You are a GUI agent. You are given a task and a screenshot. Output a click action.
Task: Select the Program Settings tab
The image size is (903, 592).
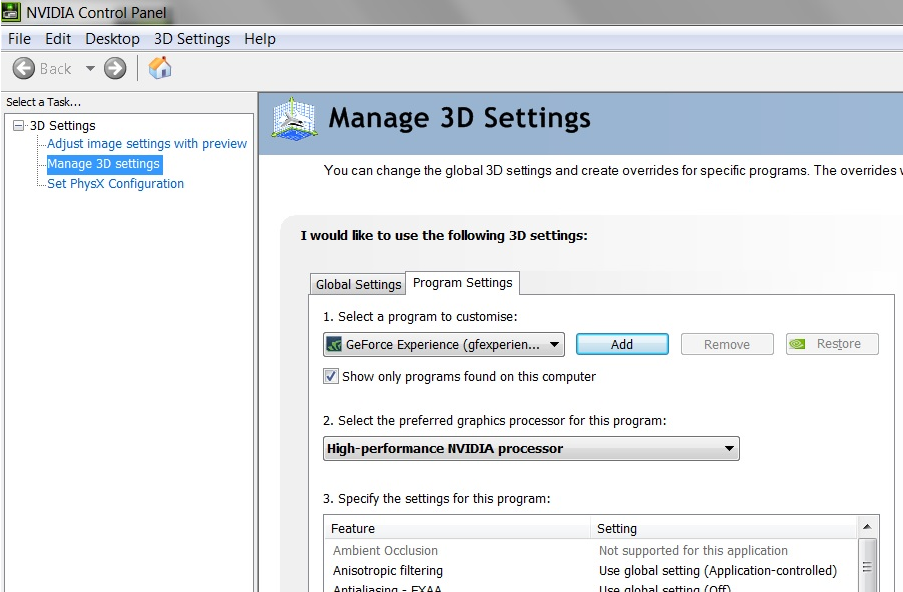[462, 283]
